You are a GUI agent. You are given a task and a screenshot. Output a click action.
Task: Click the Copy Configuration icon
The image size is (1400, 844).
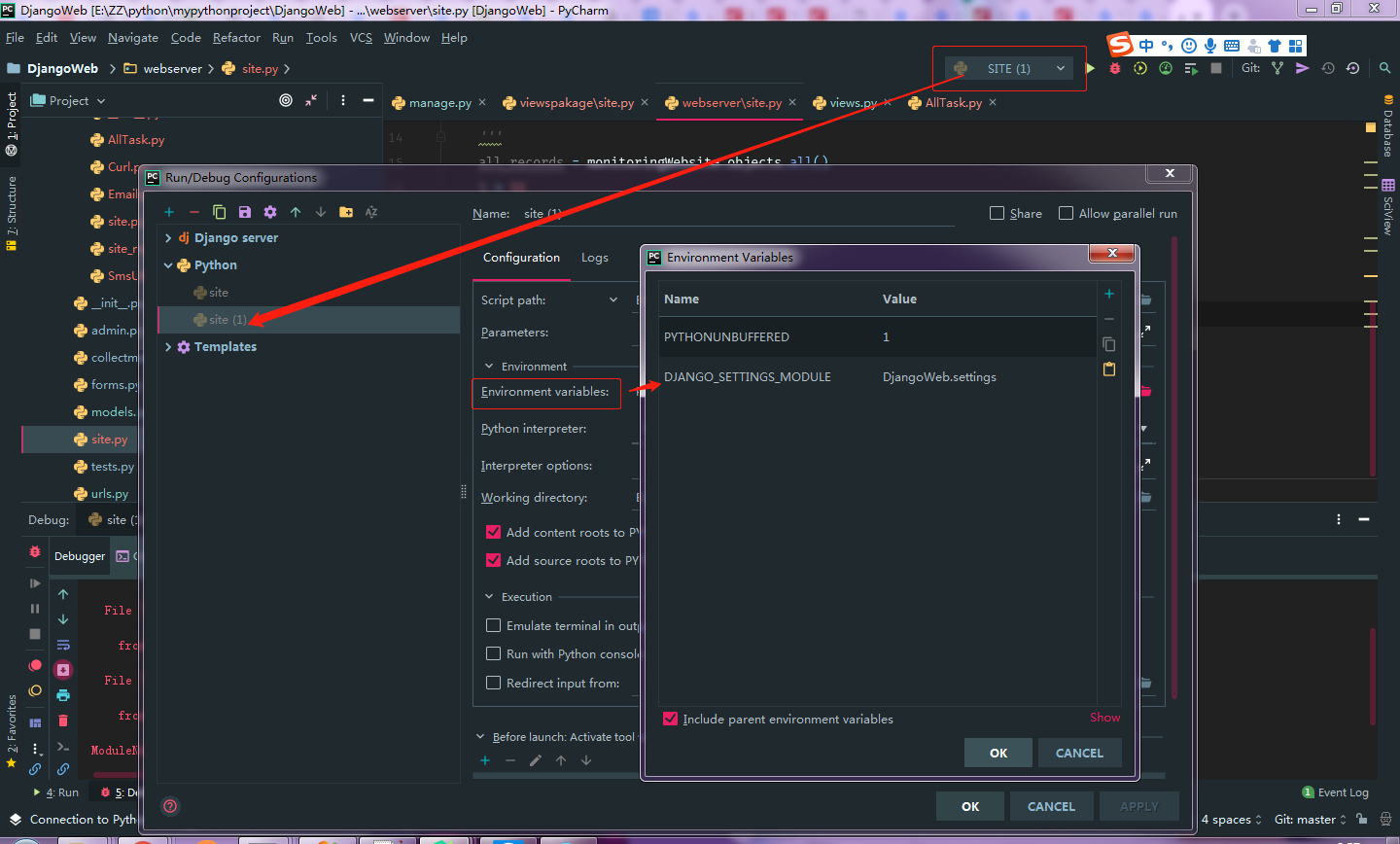[220, 212]
